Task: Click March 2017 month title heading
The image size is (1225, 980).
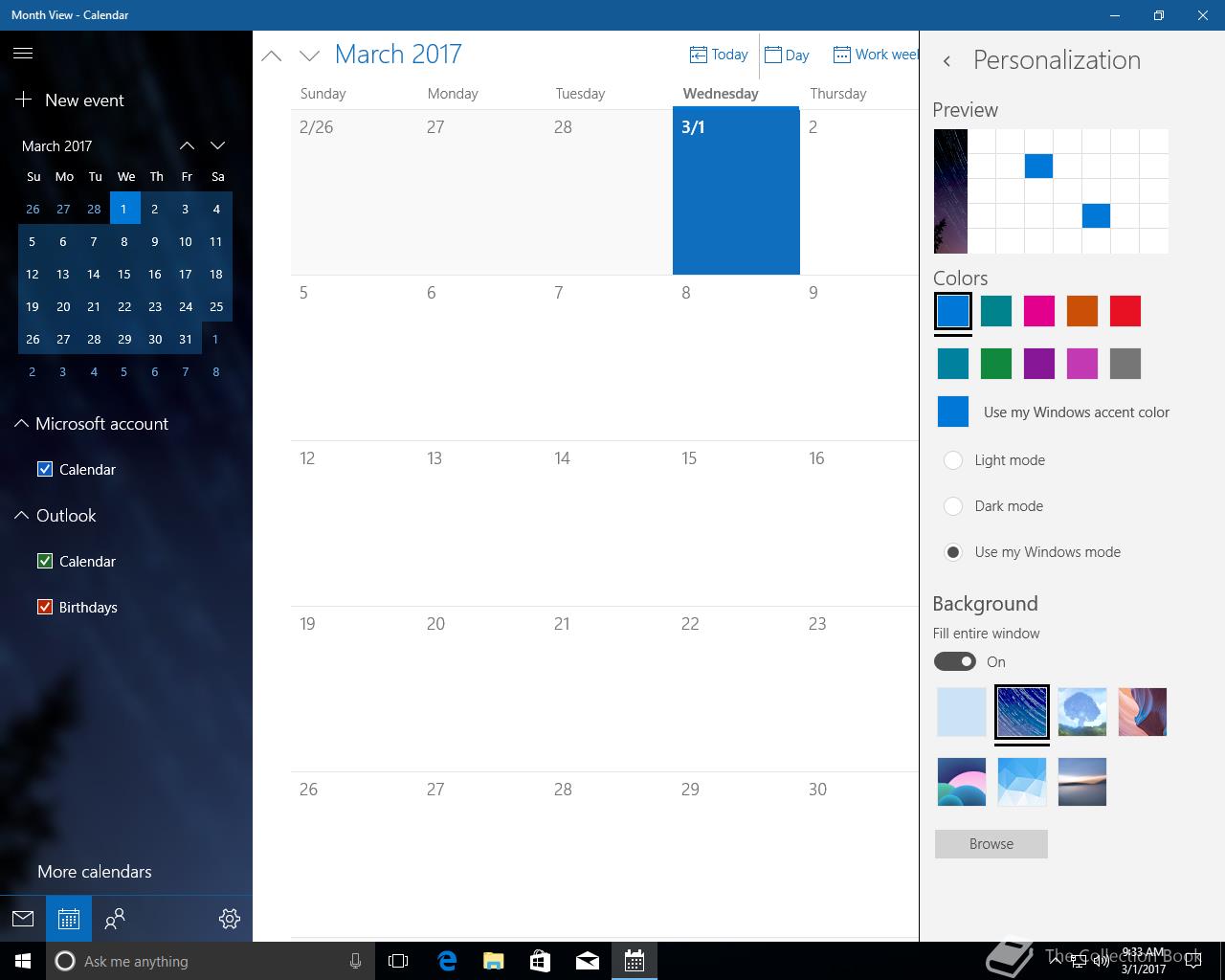Action: pos(398,55)
